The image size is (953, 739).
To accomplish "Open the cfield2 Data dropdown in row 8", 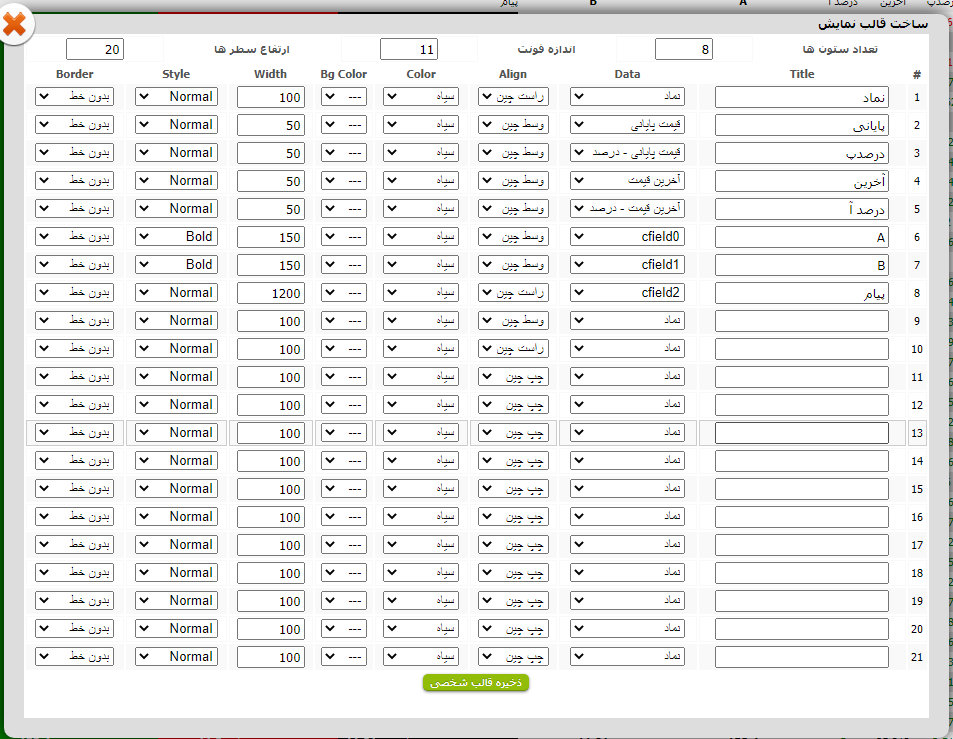I will point(628,293).
